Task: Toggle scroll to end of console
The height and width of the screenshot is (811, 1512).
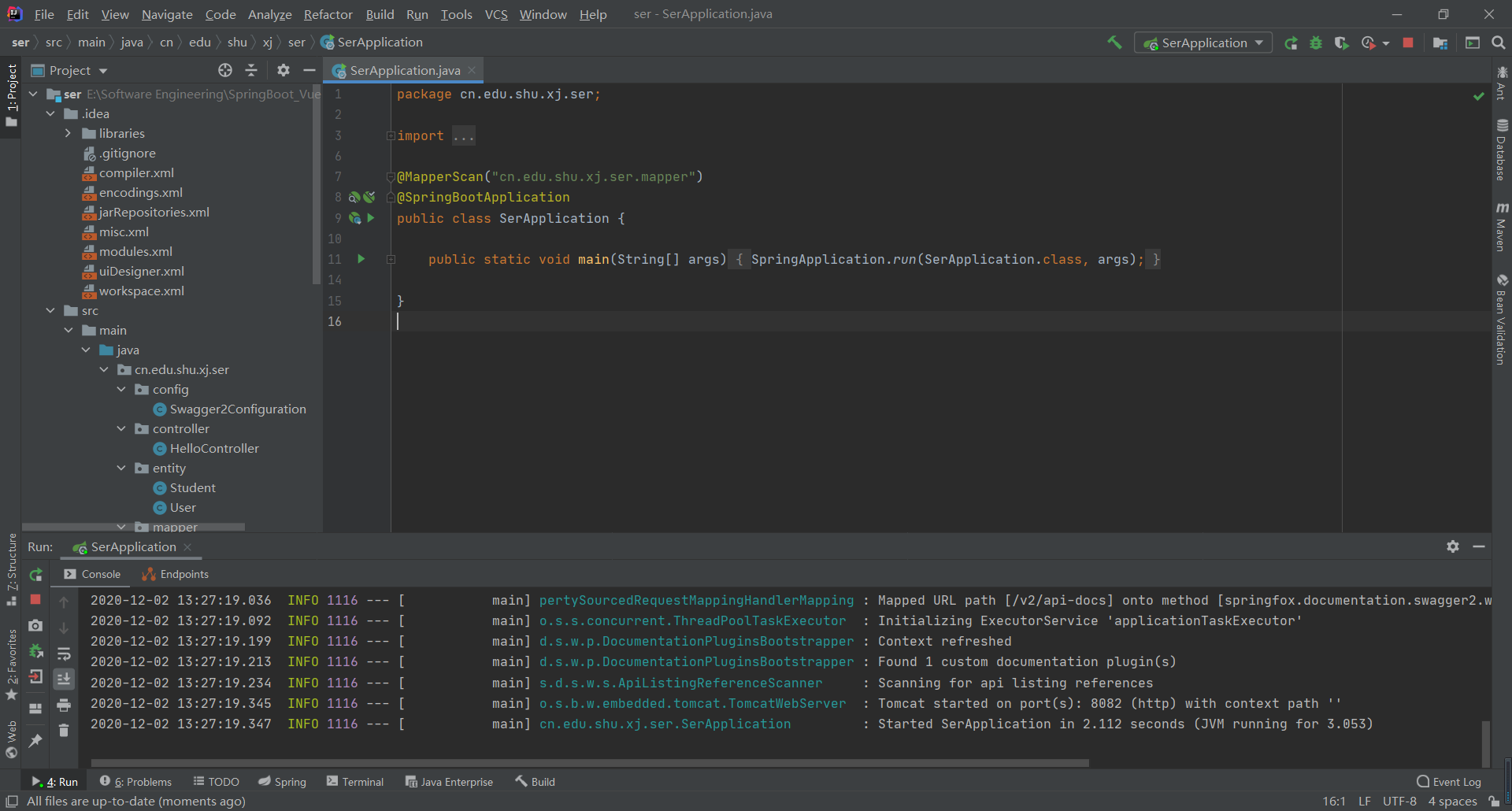Action: (x=64, y=679)
